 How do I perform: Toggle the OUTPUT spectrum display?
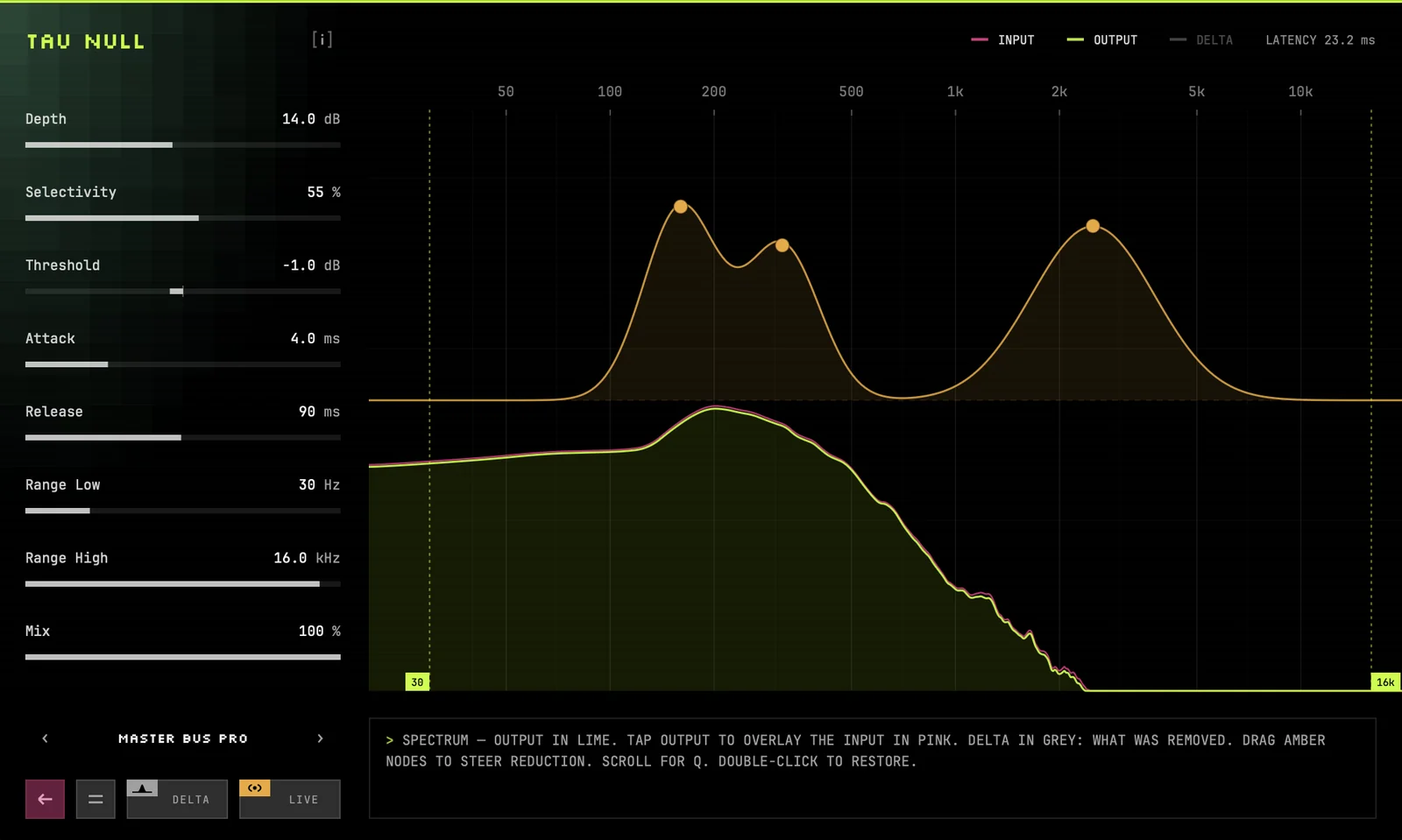point(1102,40)
